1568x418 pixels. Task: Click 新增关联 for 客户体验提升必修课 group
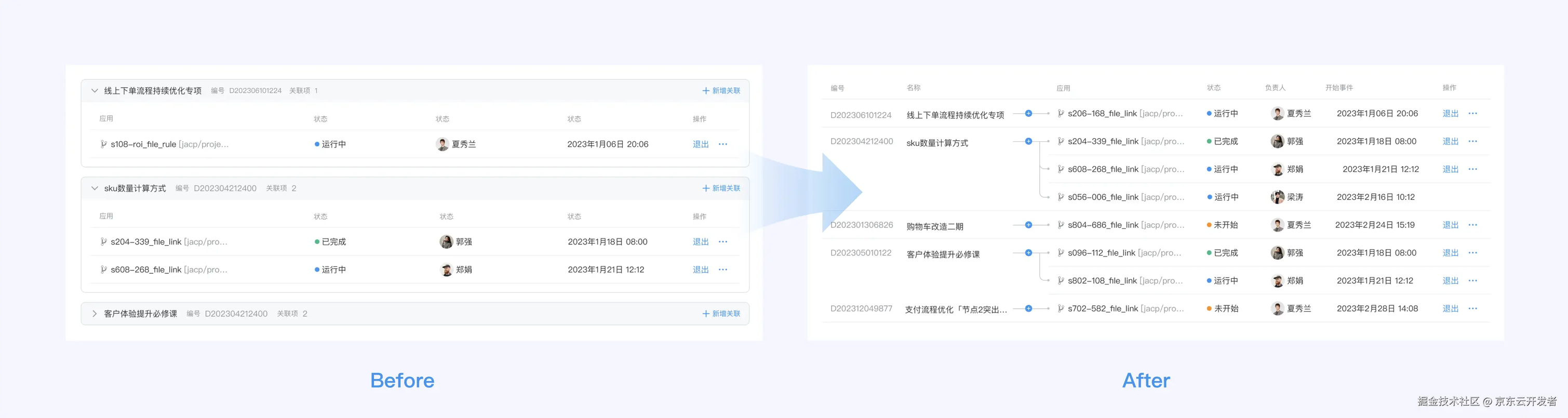click(x=721, y=313)
